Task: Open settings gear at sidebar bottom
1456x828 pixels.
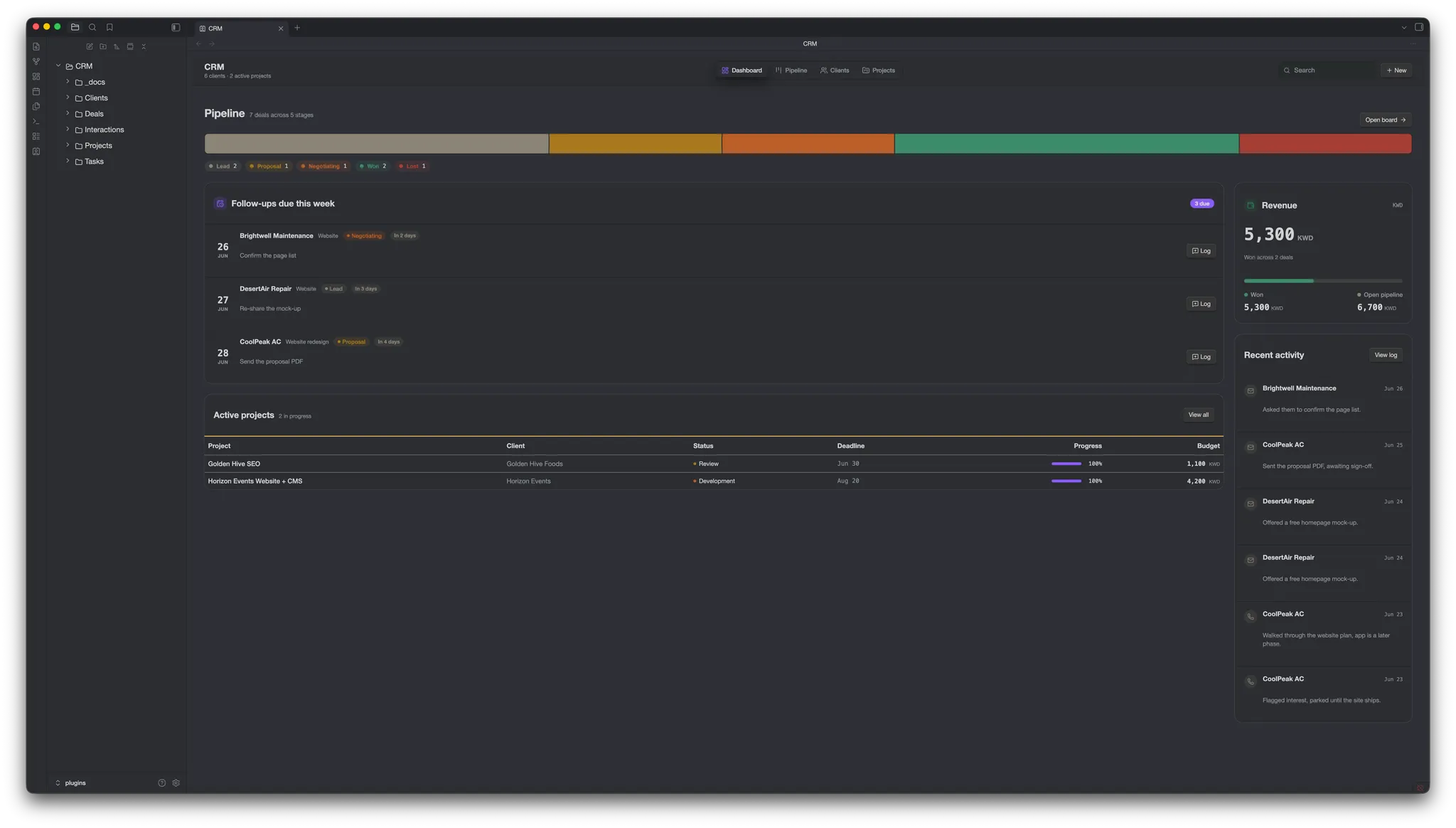Action: pos(176,782)
